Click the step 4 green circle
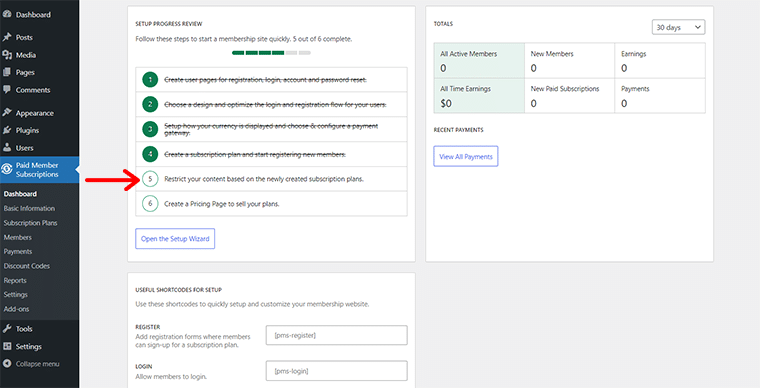760x388 pixels. pyautogui.click(x=150, y=154)
